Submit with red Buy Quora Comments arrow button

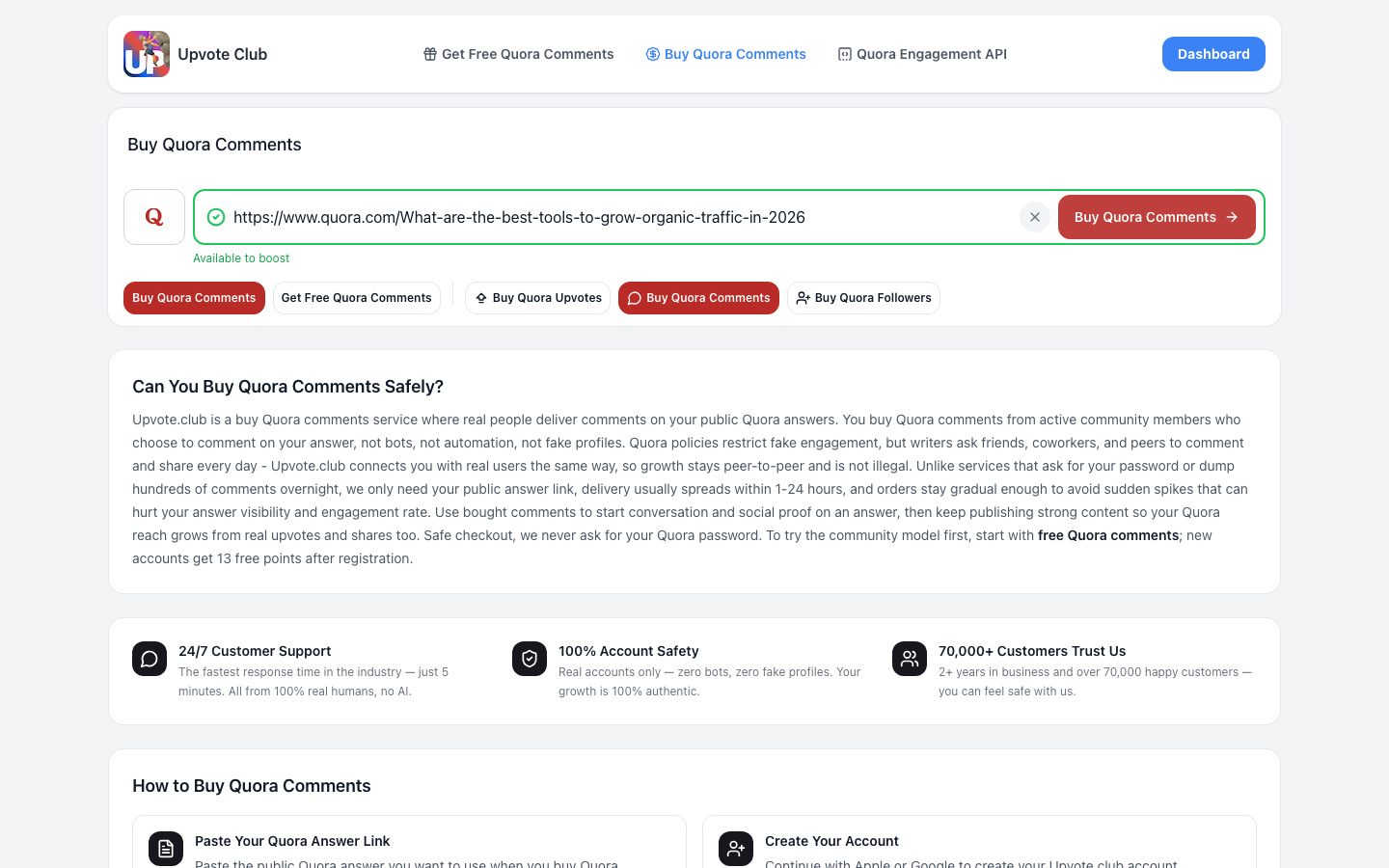pyautogui.click(x=1157, y=217)
